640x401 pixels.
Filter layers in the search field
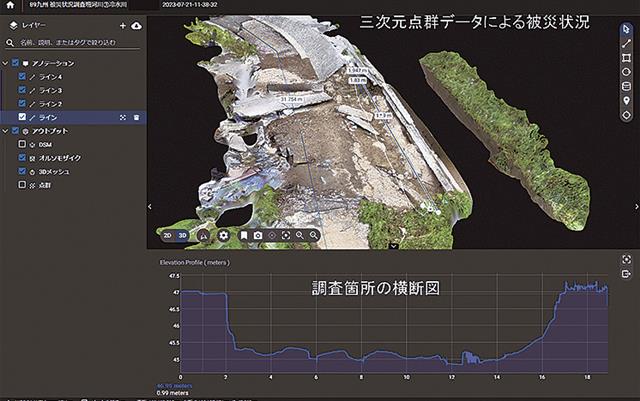(73, 42)
